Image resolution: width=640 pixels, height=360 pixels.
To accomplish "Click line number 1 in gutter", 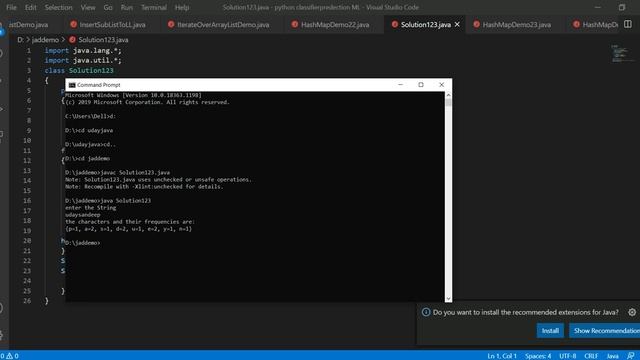I will [x=29, y=51].
